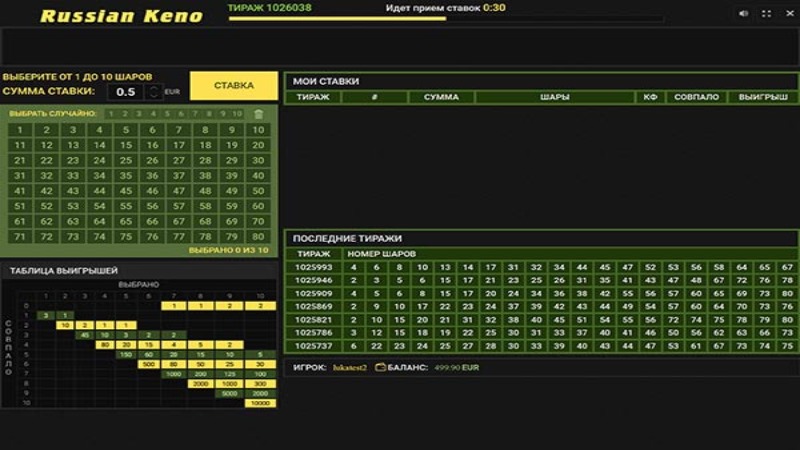Pick ball number 66
Screen dimensions: 800x450
click(152, 221)
